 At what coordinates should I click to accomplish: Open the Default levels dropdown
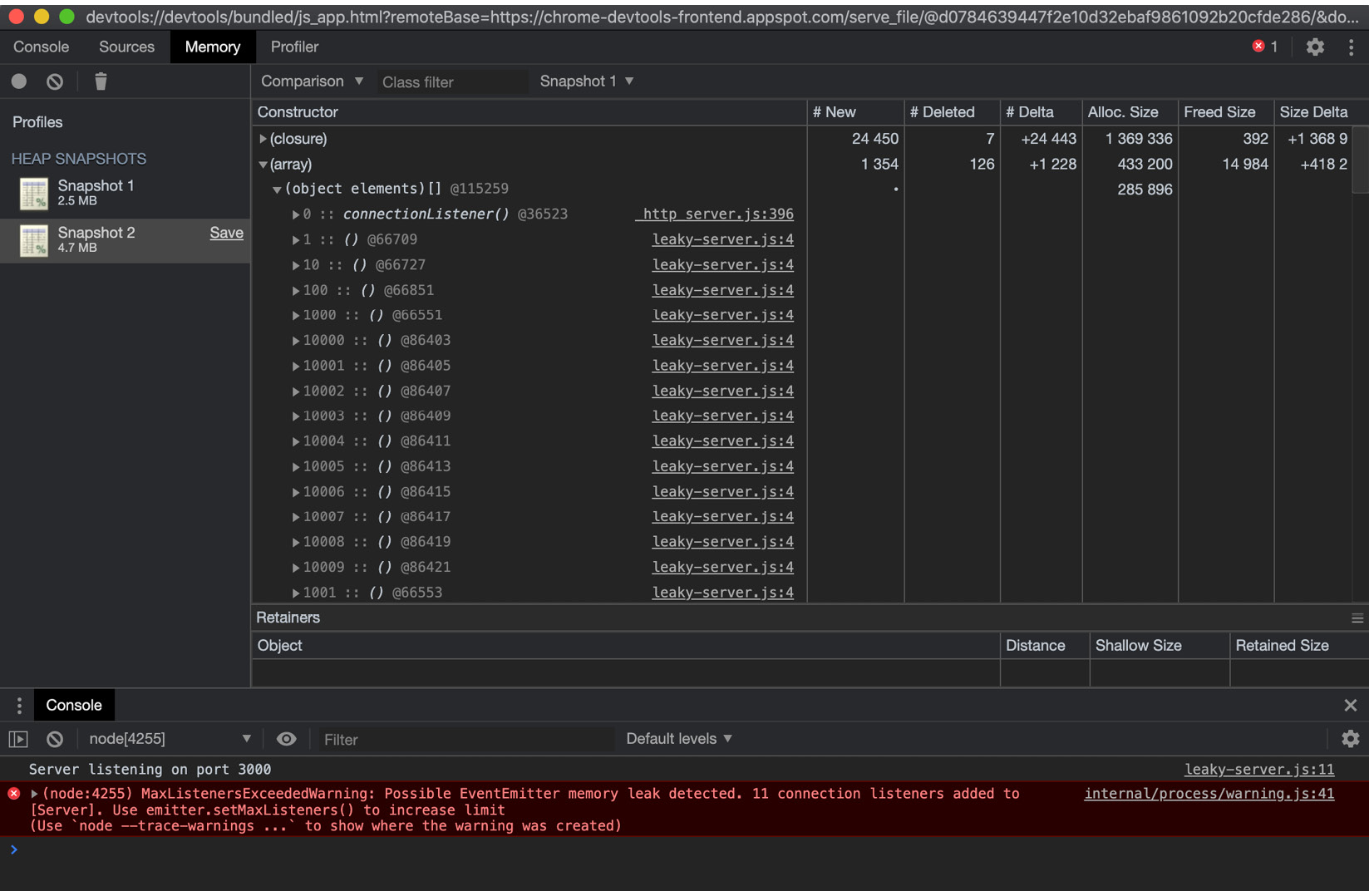[677, 738]
